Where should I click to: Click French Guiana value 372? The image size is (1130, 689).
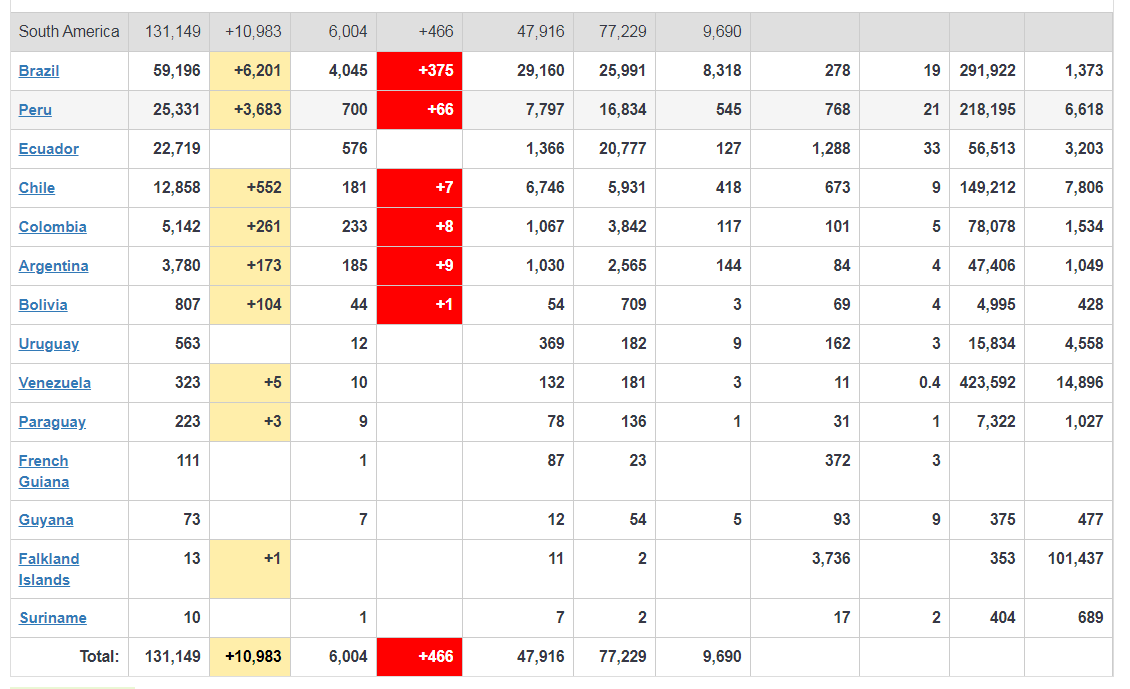837,461
